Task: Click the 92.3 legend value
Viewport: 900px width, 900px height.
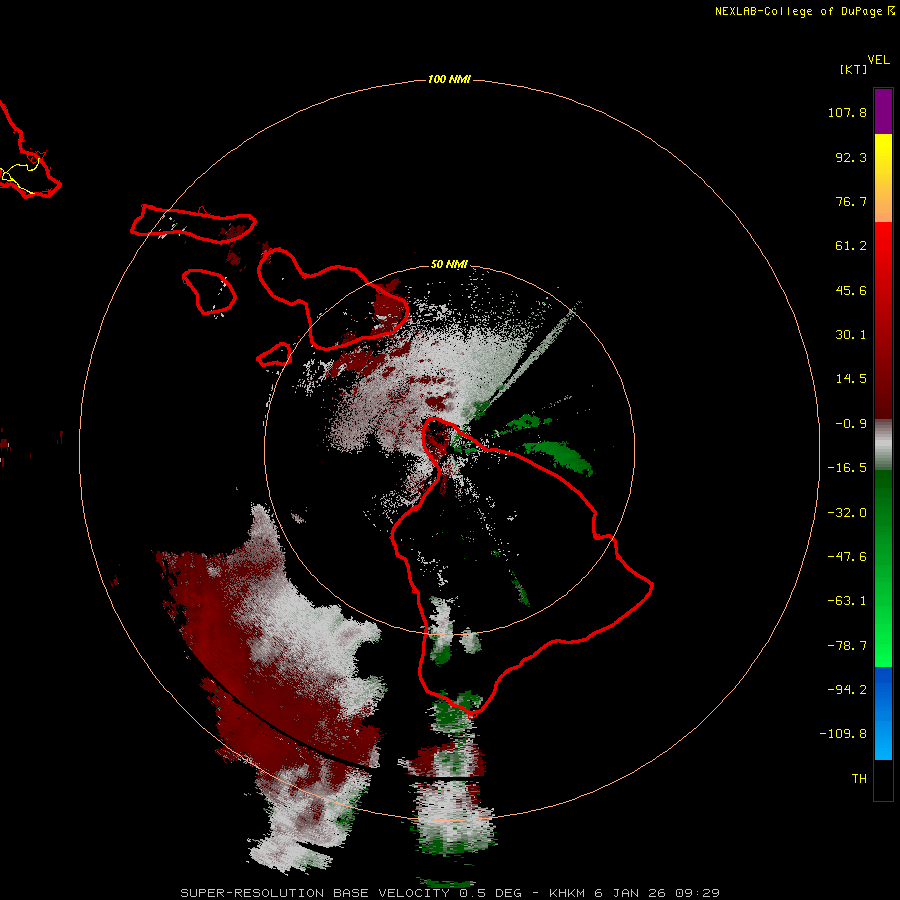Action: pos(851,157)
